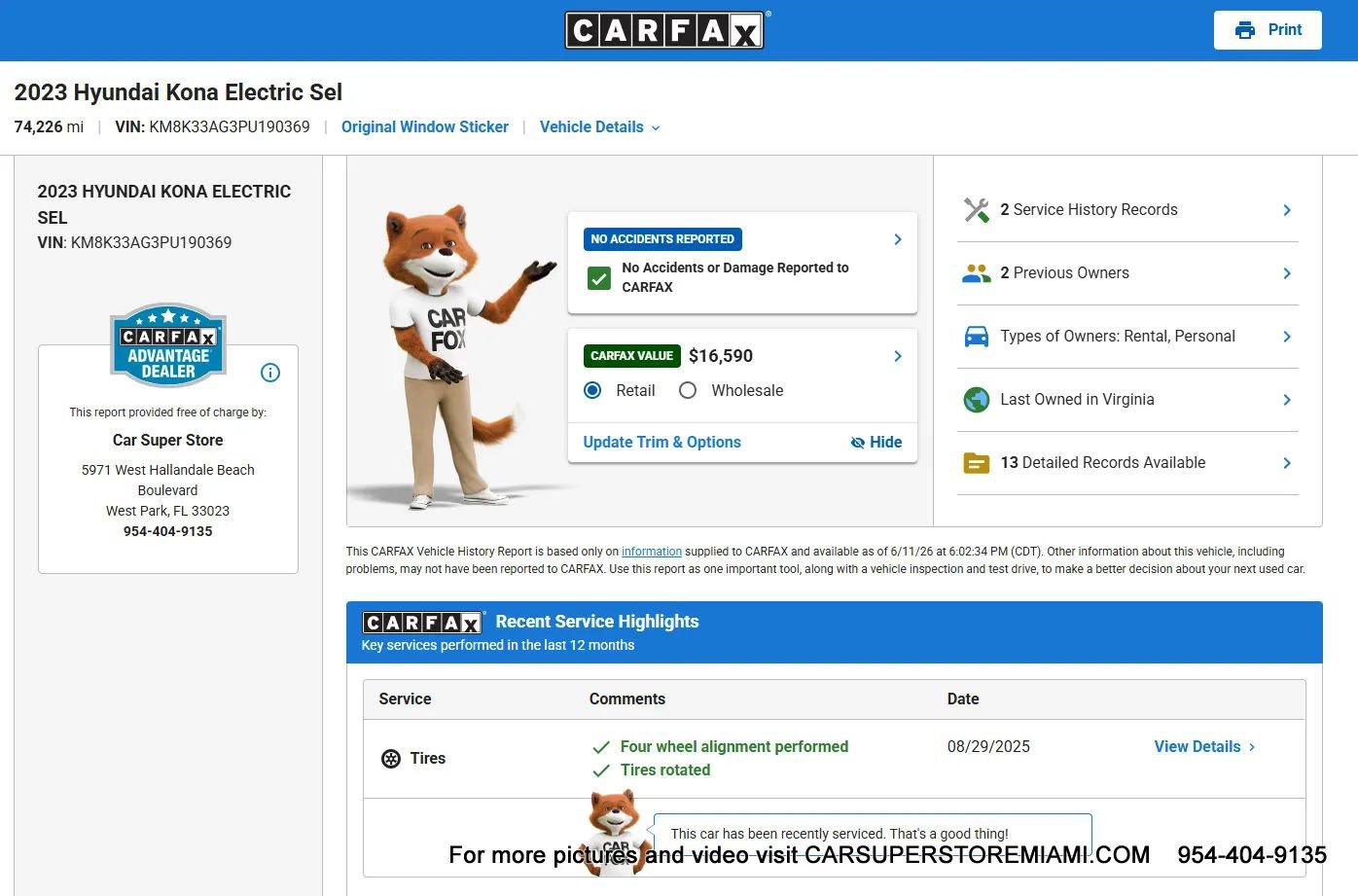This screenshot has height=896, width=1358.
Task: Click the Tires wheel icon
Action: click(391, 759)
